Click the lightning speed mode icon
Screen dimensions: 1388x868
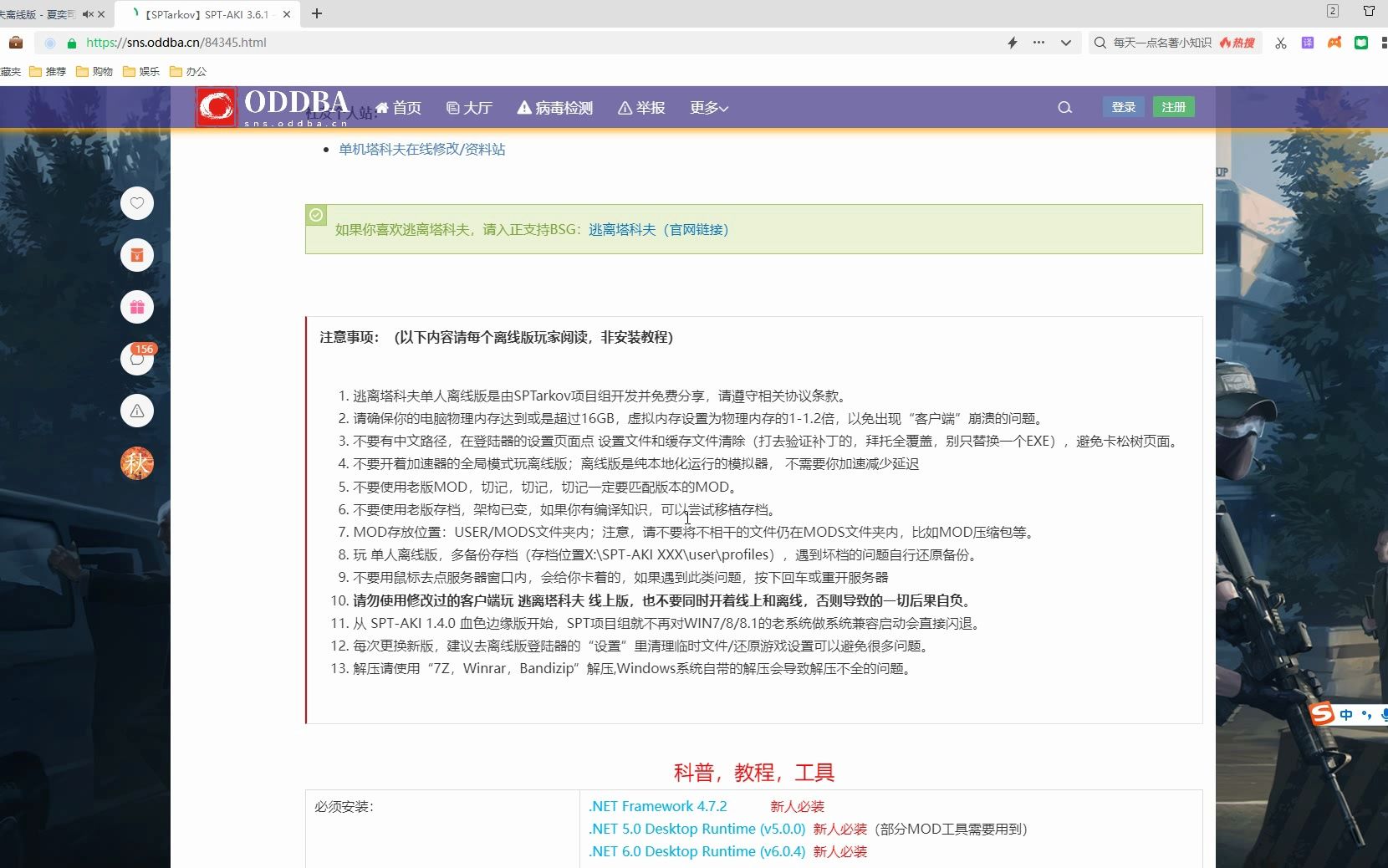pyautogui.click(x=1012, y=43)
